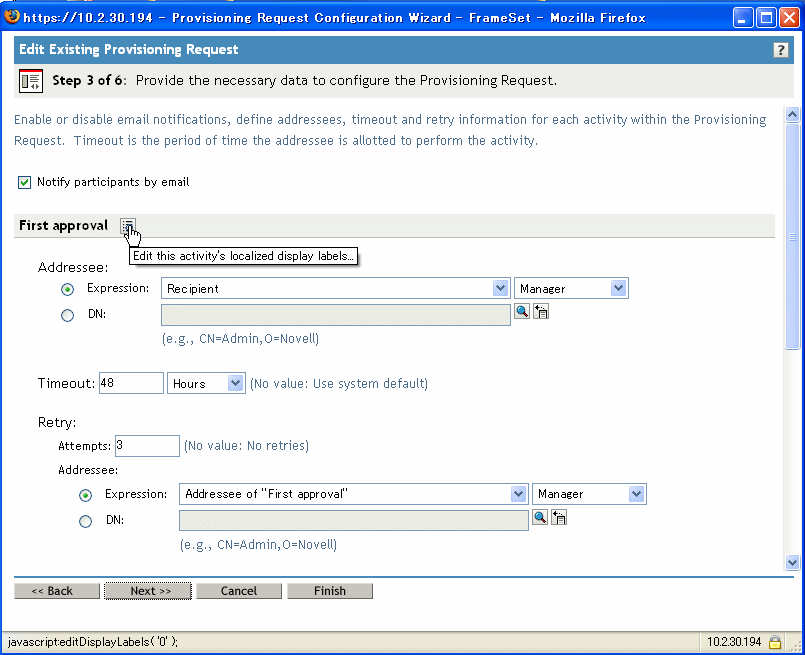
Task: Select DN radio under Retry Addressee
Action: [85, 522]
